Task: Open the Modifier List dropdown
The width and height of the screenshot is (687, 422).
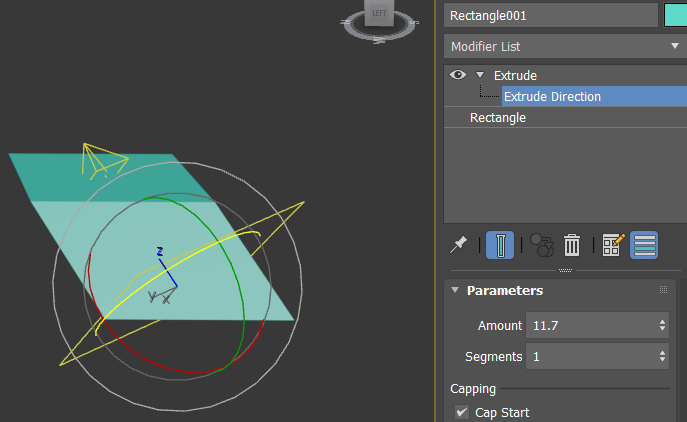Action: (x=565, y=46)
